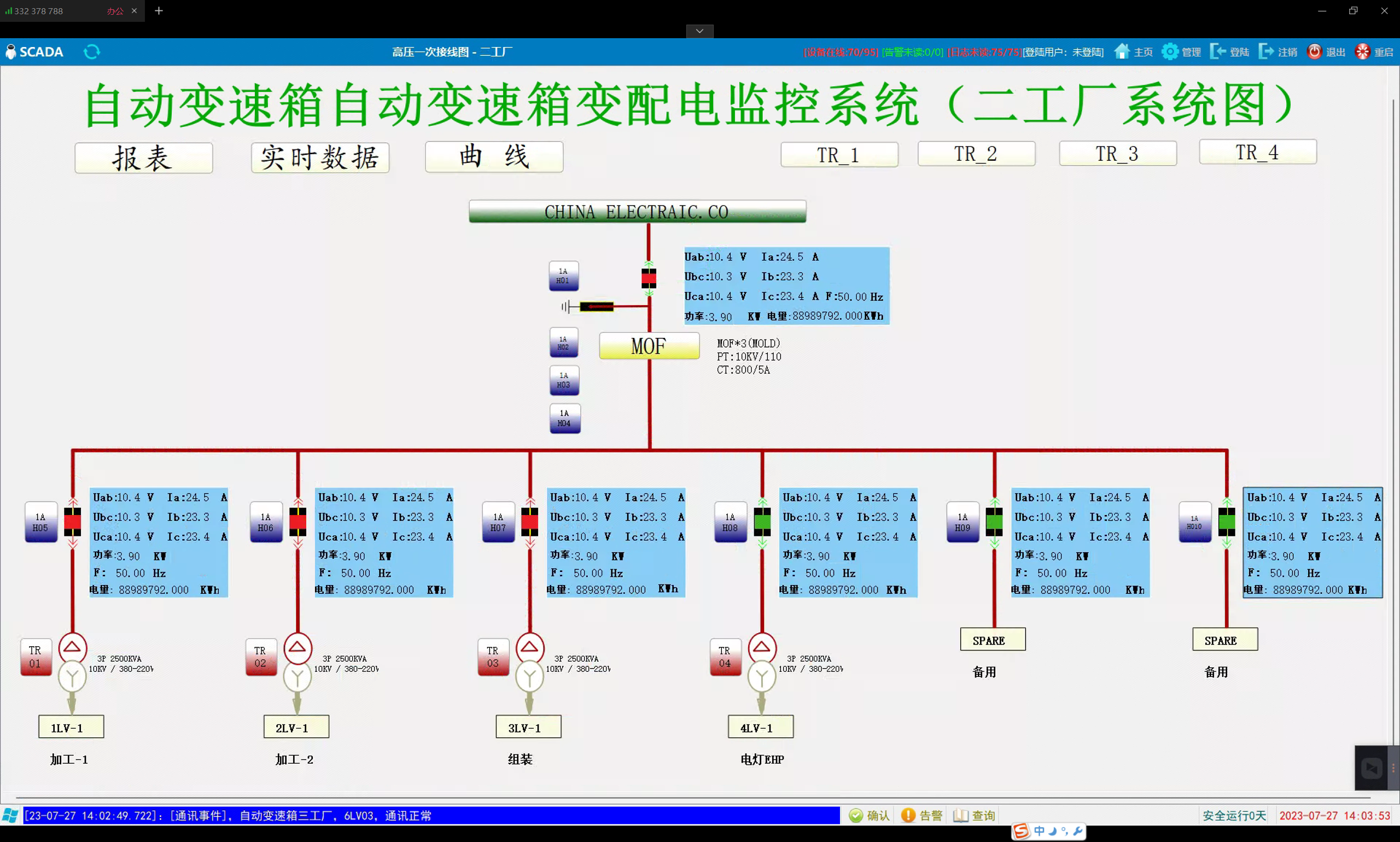
Task: Click the refresh icon beside SCADA logo
Action: 92,52
